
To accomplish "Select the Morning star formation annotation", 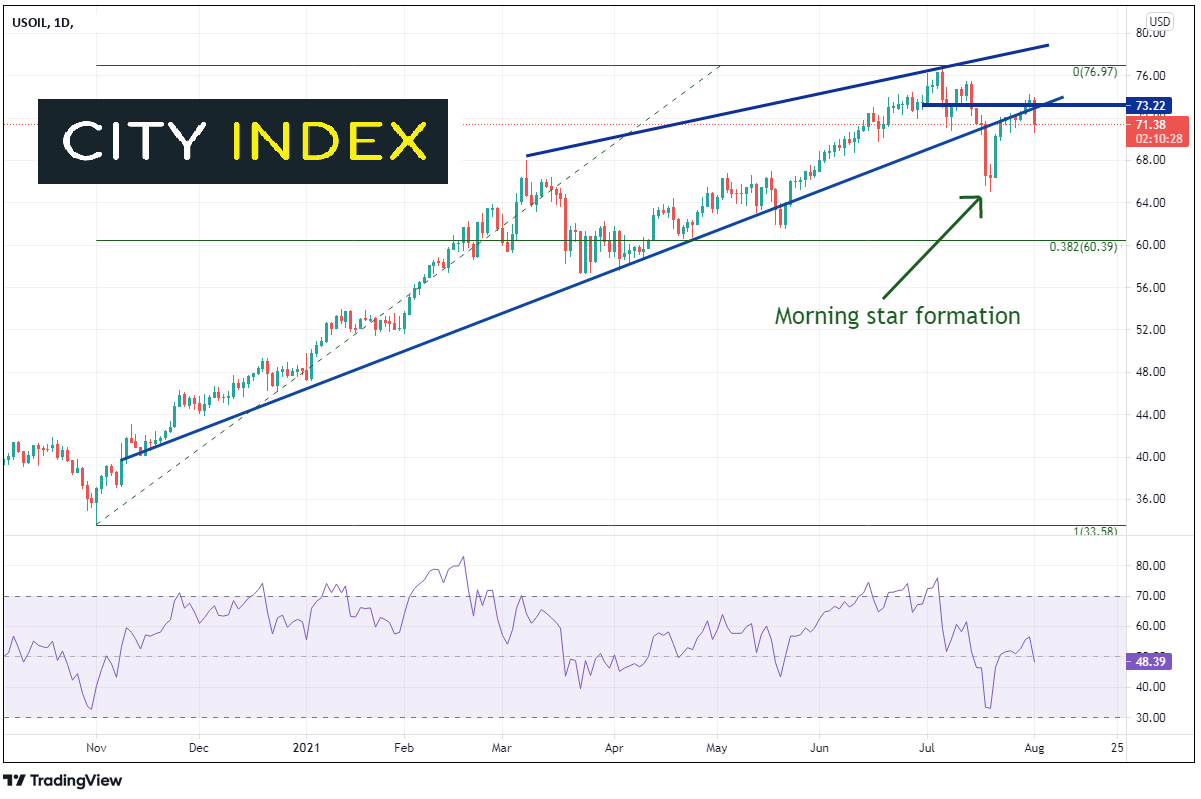I will [897, 316].
